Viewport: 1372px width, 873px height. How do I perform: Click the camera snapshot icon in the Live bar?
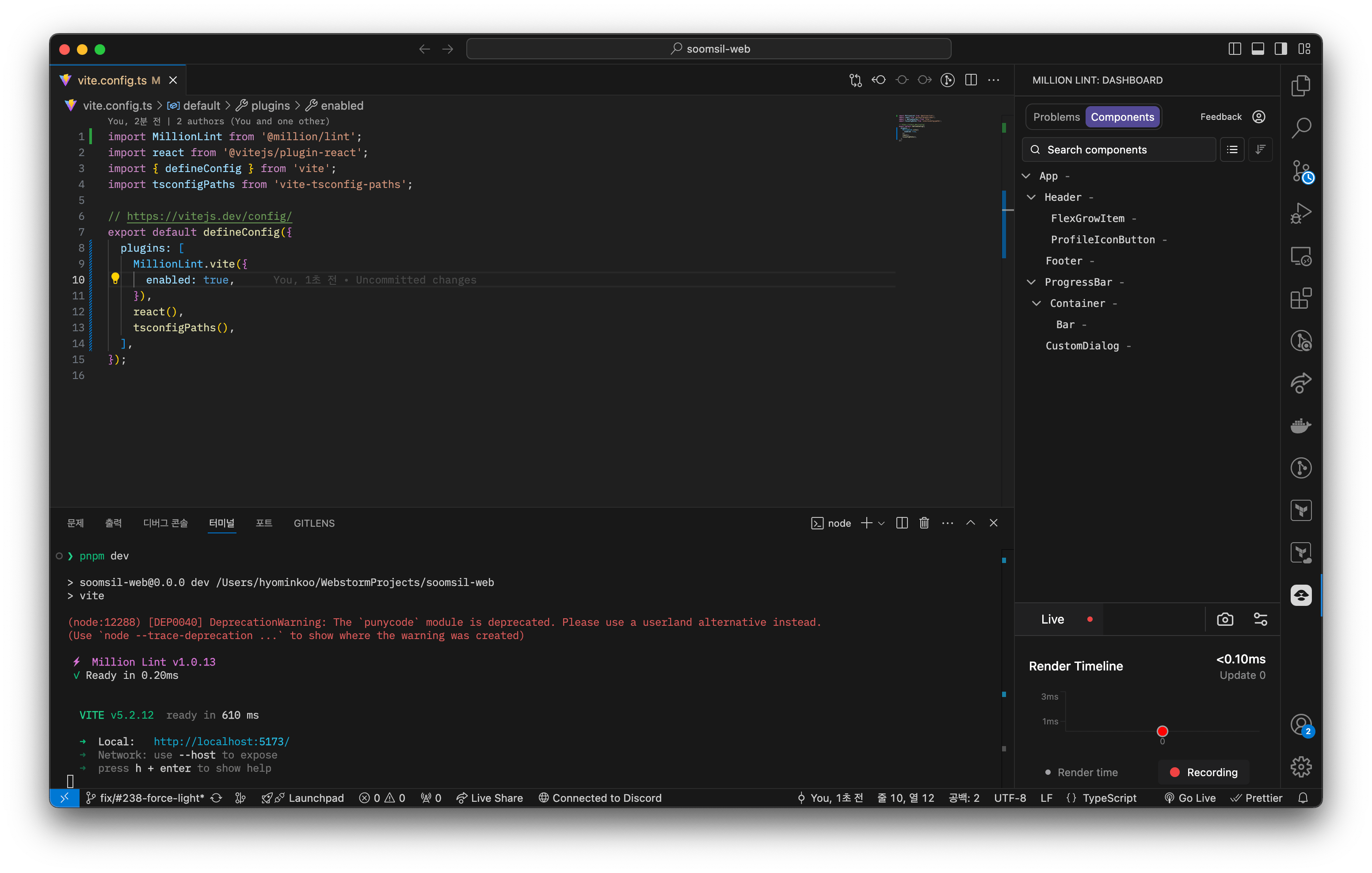tap(1224, 619)
